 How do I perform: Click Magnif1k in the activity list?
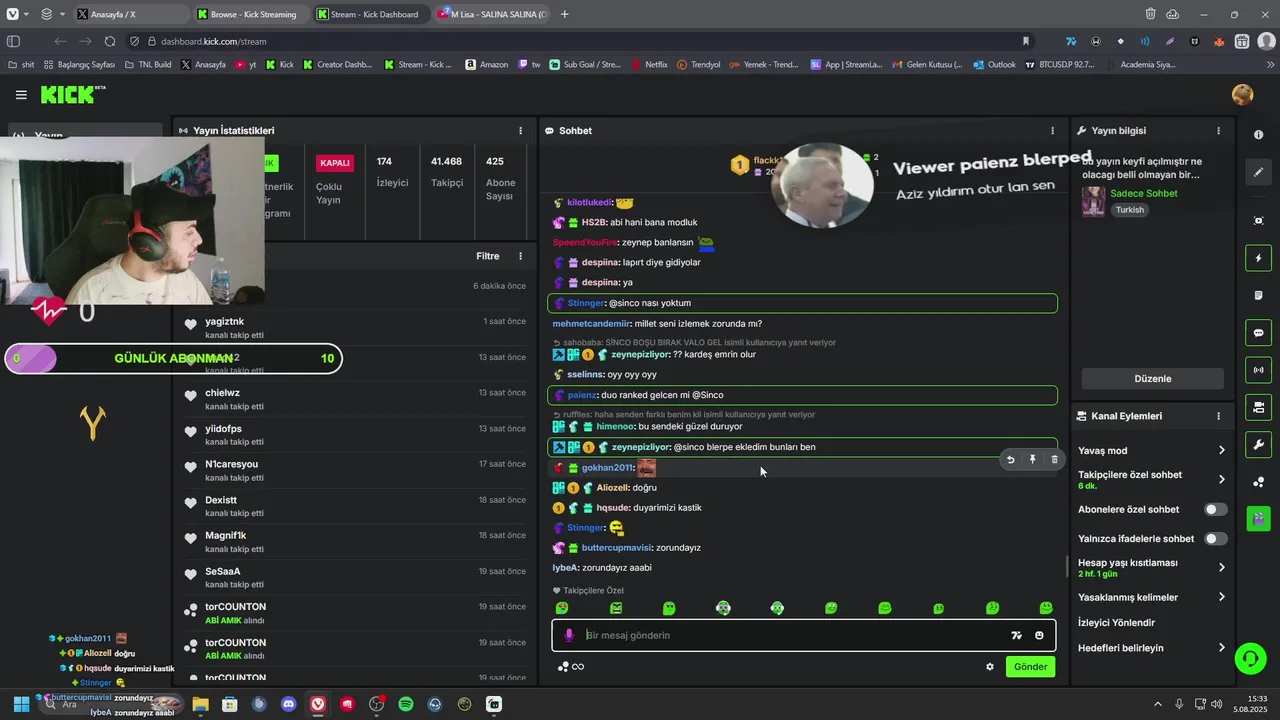click(x=226, y=535)
